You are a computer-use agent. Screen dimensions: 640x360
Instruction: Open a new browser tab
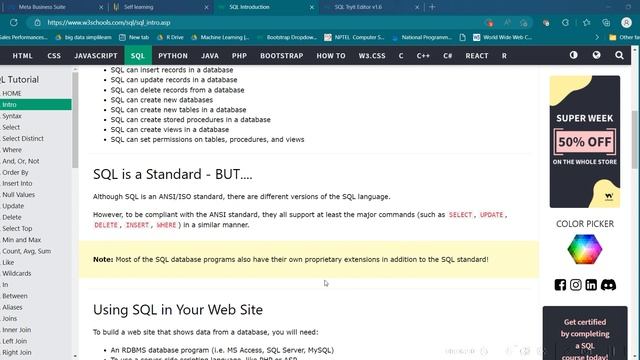(432, 7)
